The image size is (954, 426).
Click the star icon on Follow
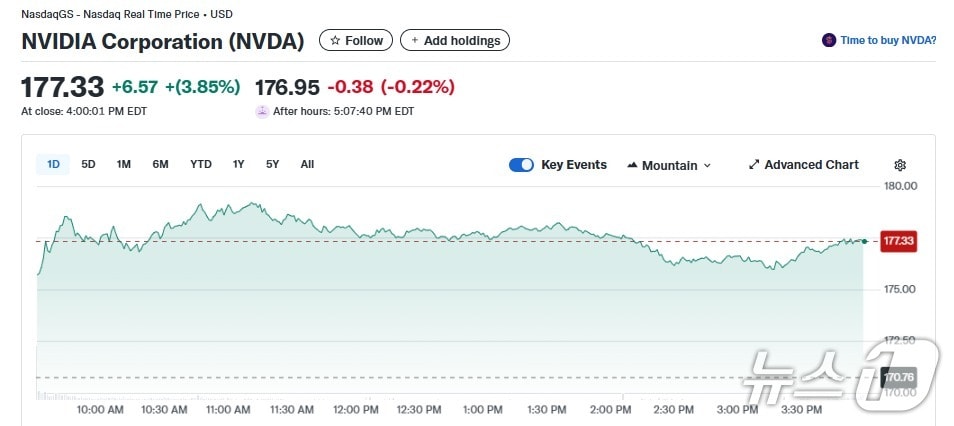tap(335, 41)
